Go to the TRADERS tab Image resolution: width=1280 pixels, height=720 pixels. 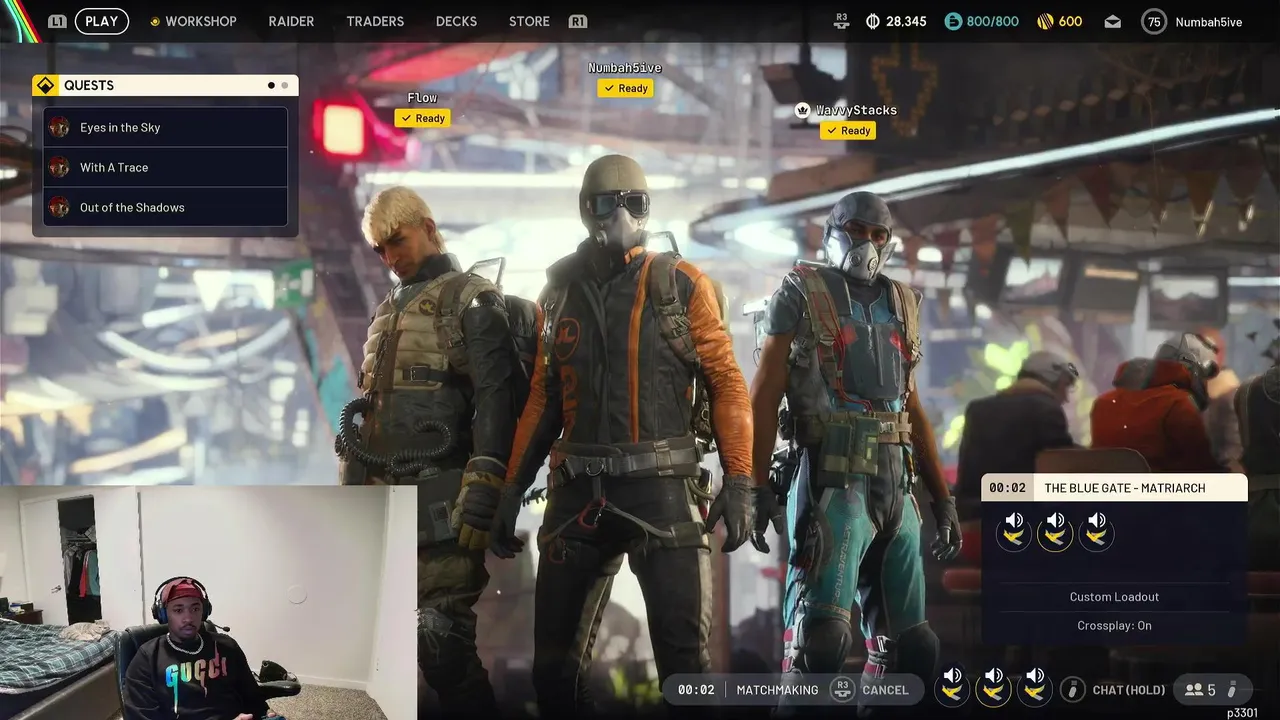click(375, 21)
